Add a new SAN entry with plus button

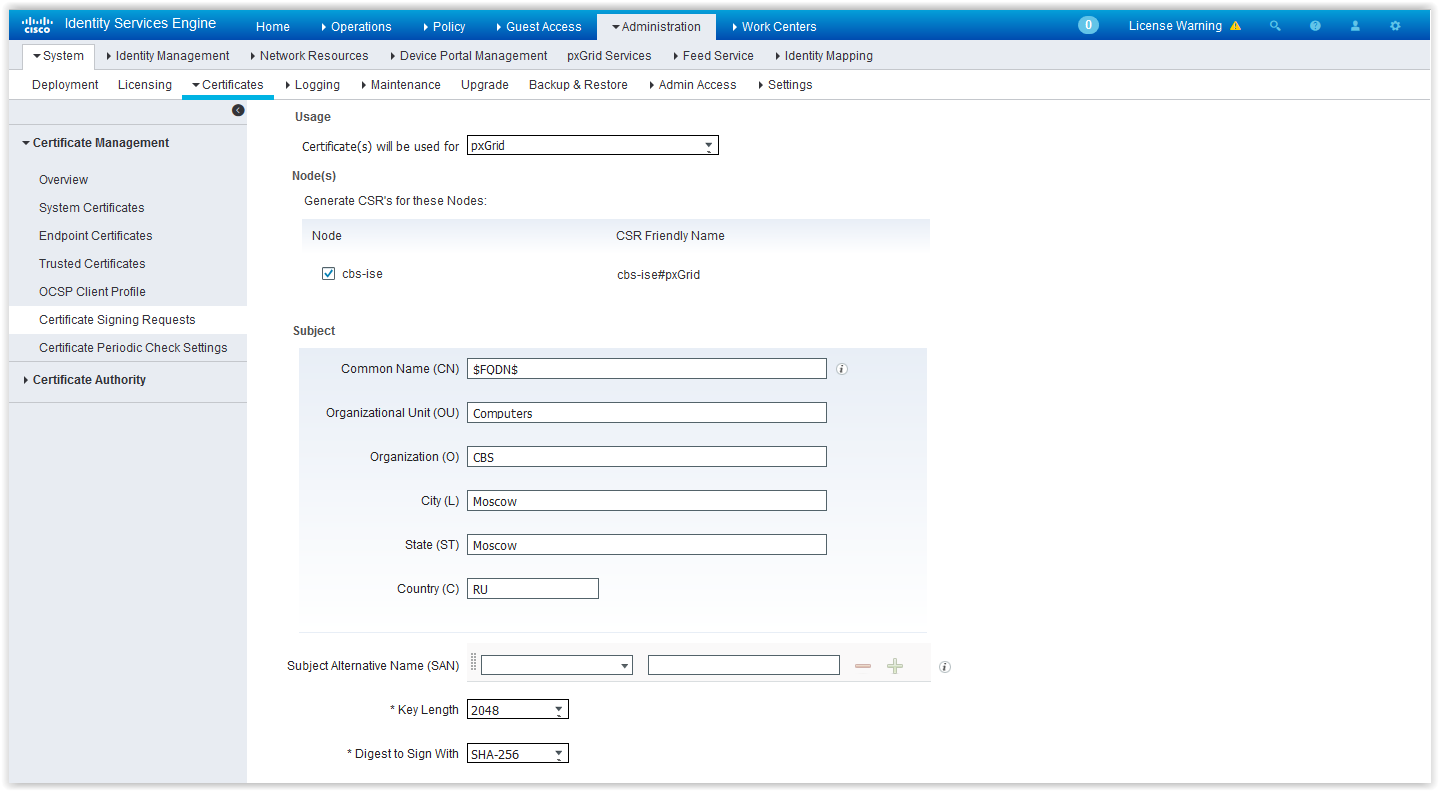(894, 665)
